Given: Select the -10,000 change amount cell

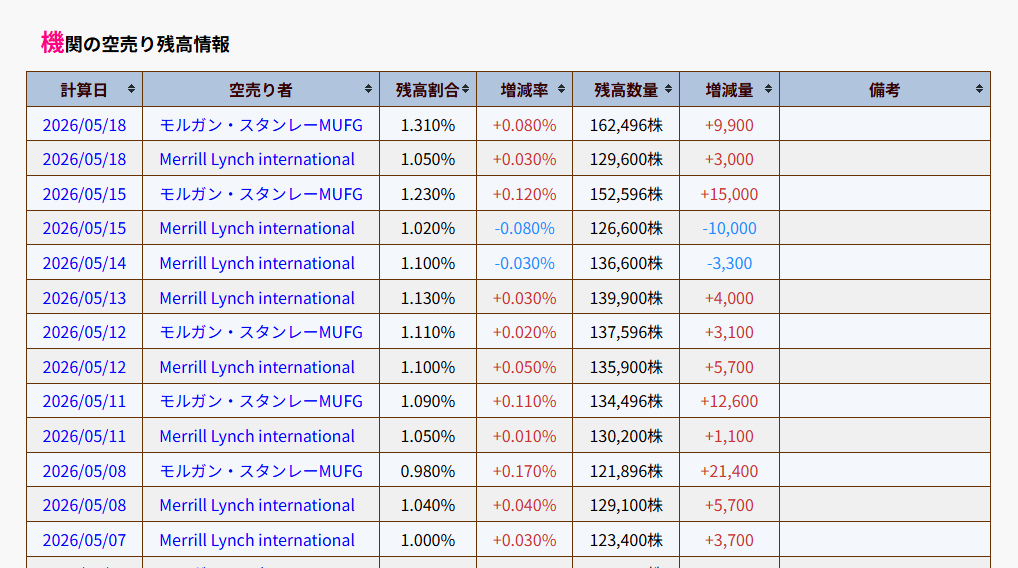Looking at the screenshot, I should tap(729, 228).
